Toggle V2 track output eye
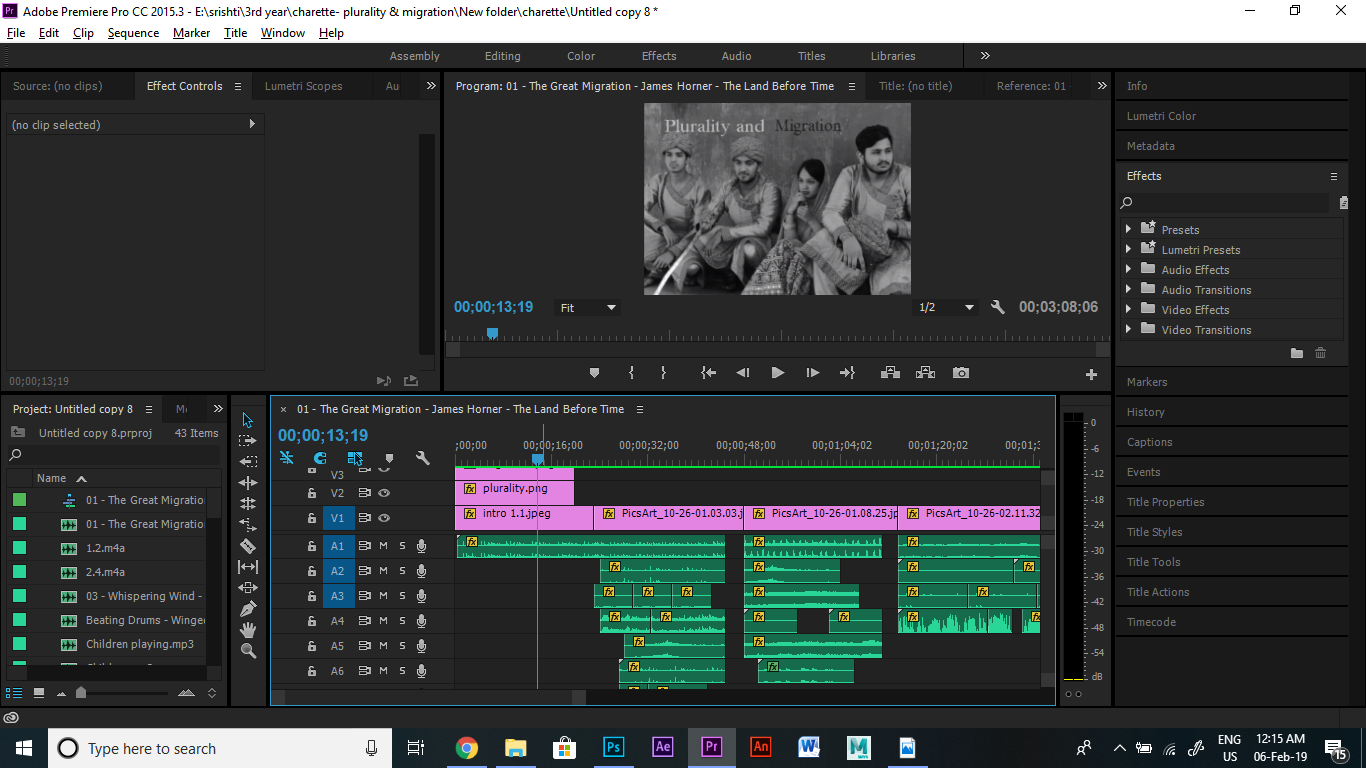The height and width of the screenshot is (768, 1366). pyautogui.click(x=384, y=493)
